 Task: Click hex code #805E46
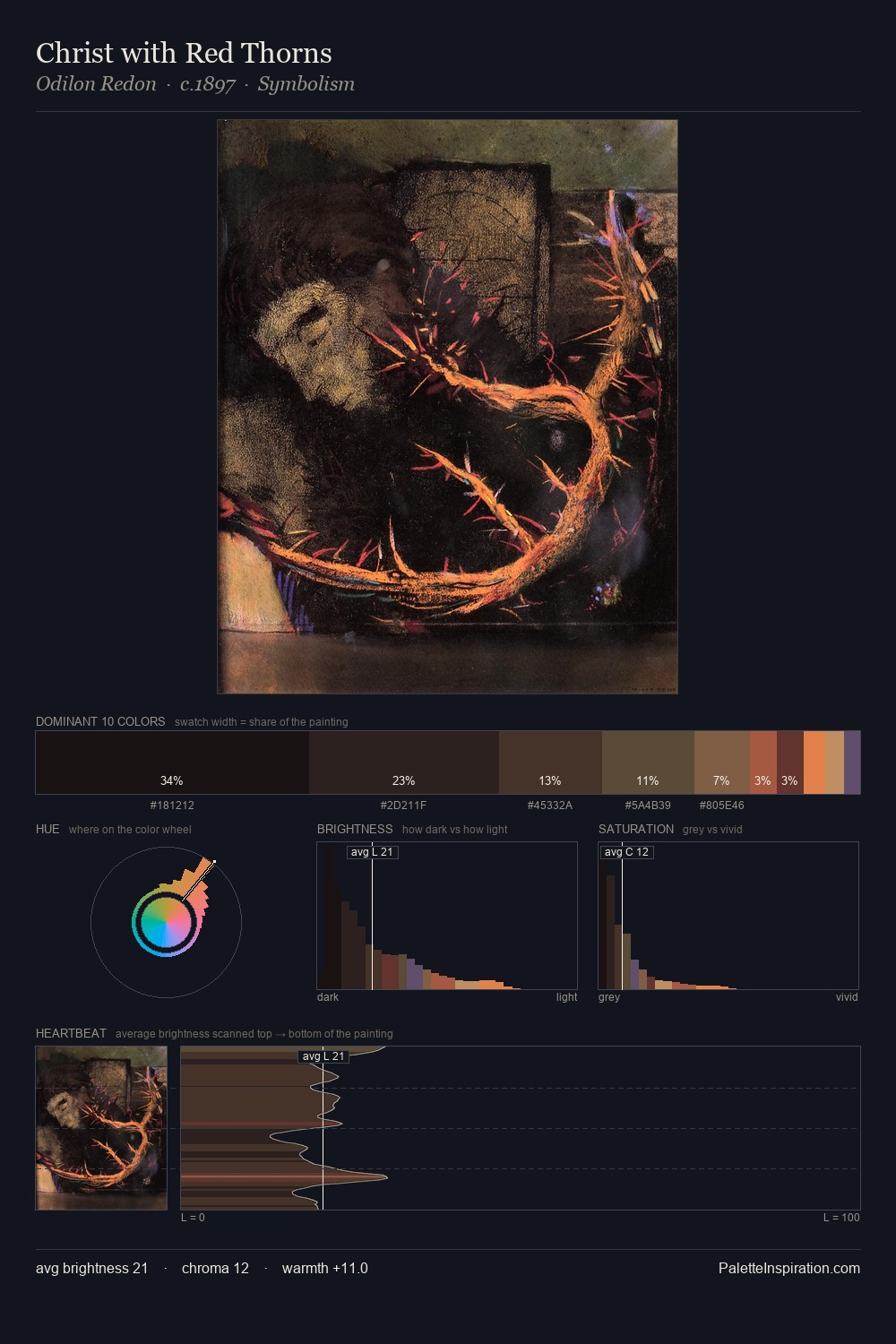pyautogui.click(x=722, y=806)
